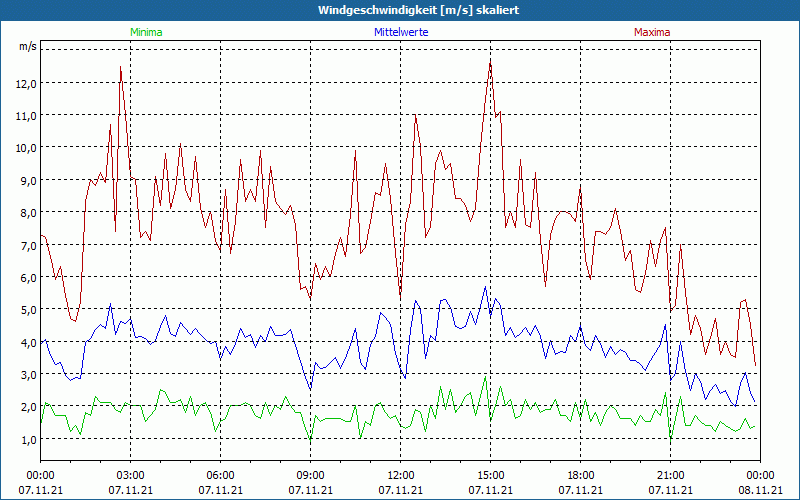Click the 12:00 time axis label

(401, 476)
